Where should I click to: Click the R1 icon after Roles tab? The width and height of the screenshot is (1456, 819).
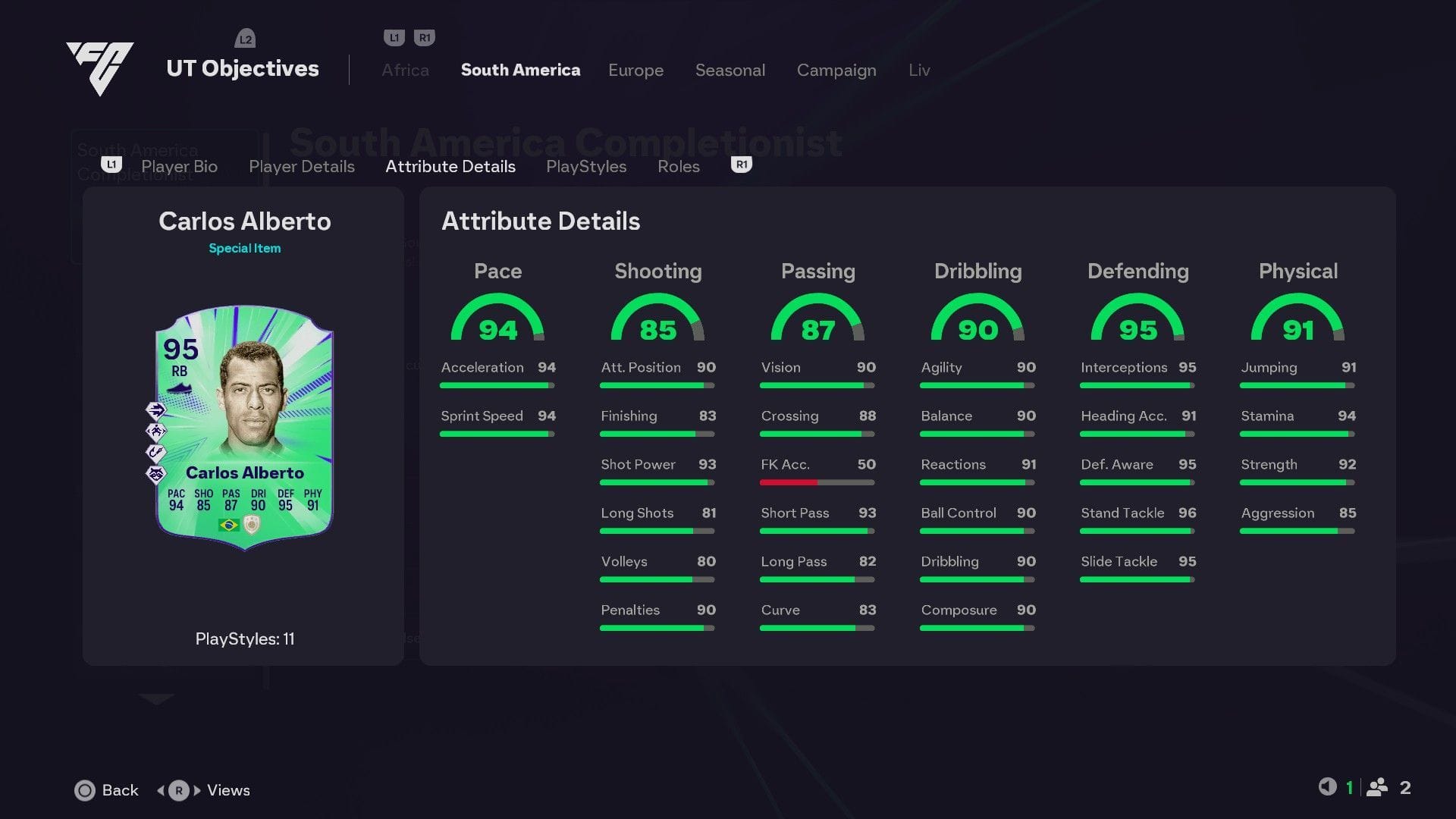point(742,165)
